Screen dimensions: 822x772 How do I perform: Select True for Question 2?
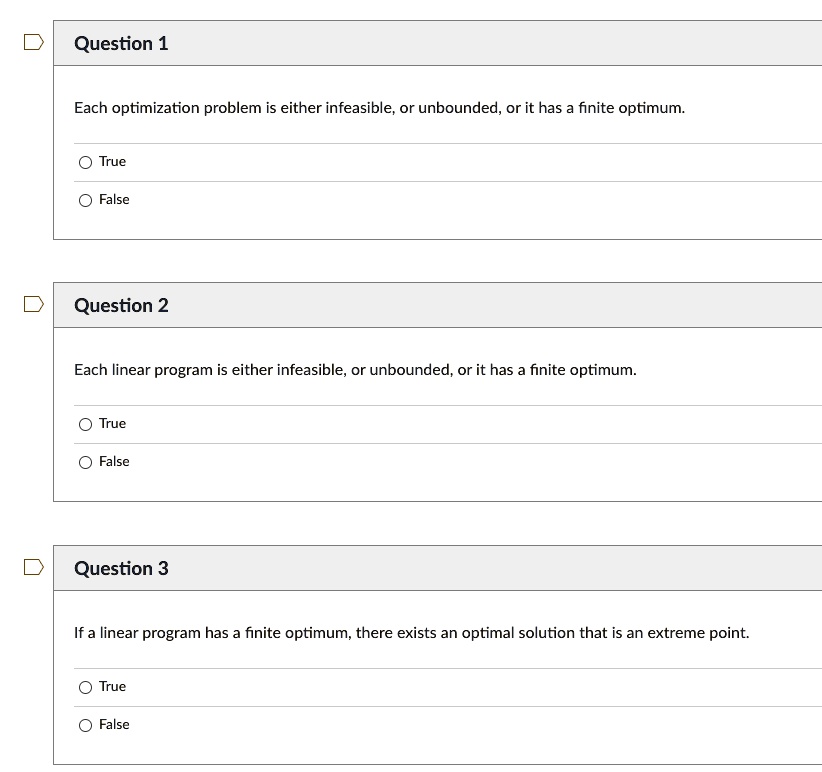85,424
